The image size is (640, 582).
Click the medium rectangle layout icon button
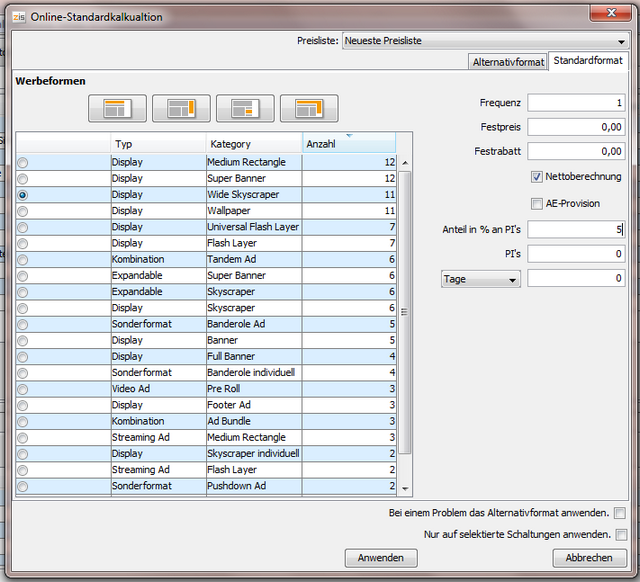245,108
